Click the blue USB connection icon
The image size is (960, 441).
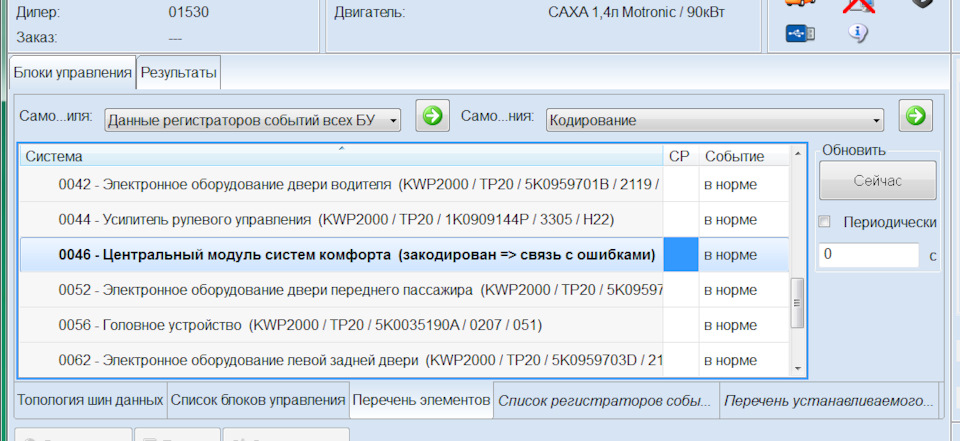[x=800, y=33]
